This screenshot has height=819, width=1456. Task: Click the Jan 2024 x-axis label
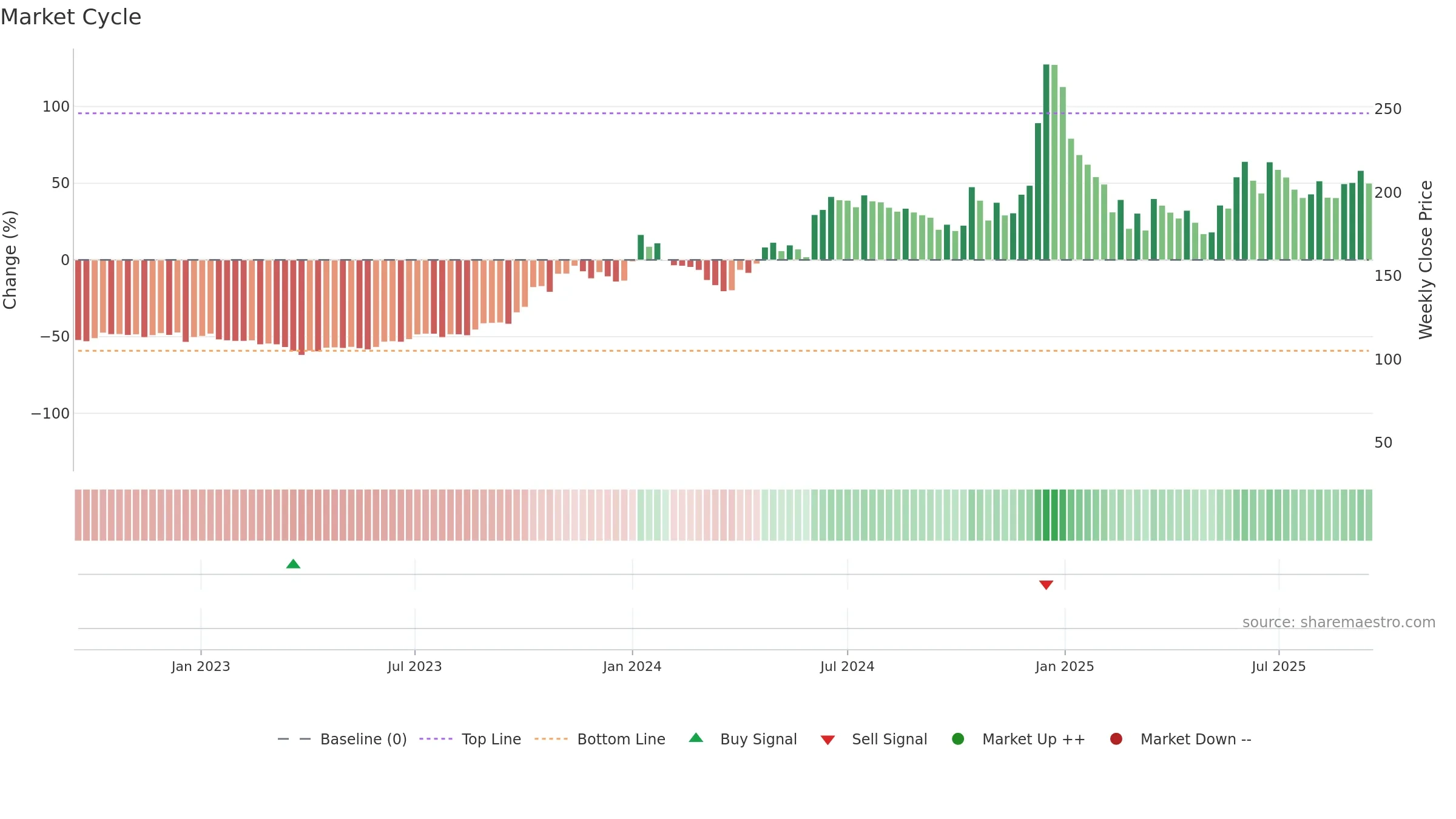pos(632,667)
